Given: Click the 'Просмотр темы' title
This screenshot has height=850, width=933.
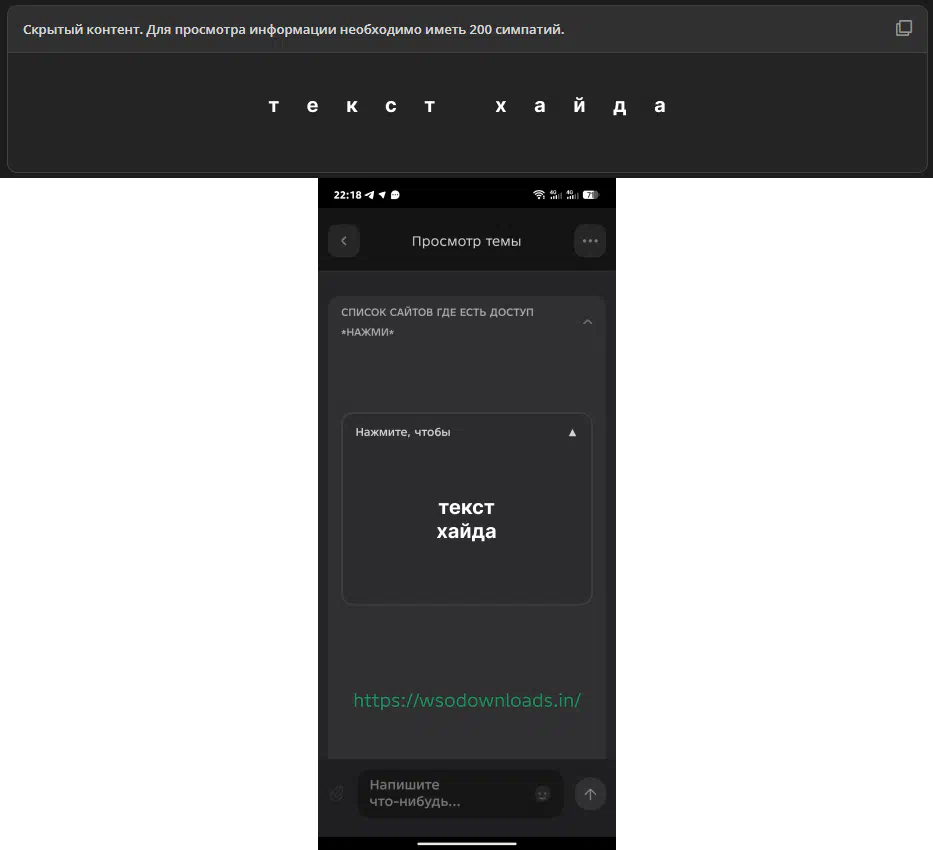Looking at the screenshot, I should (x=466, y=241).
